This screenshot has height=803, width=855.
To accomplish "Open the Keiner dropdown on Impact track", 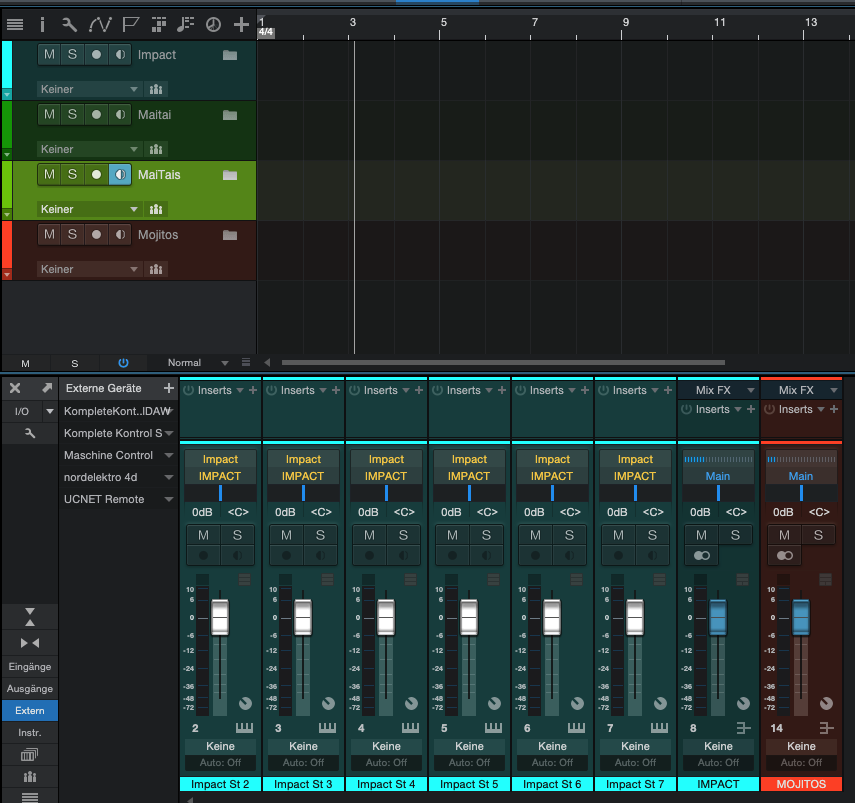I will tap(90, 89).
